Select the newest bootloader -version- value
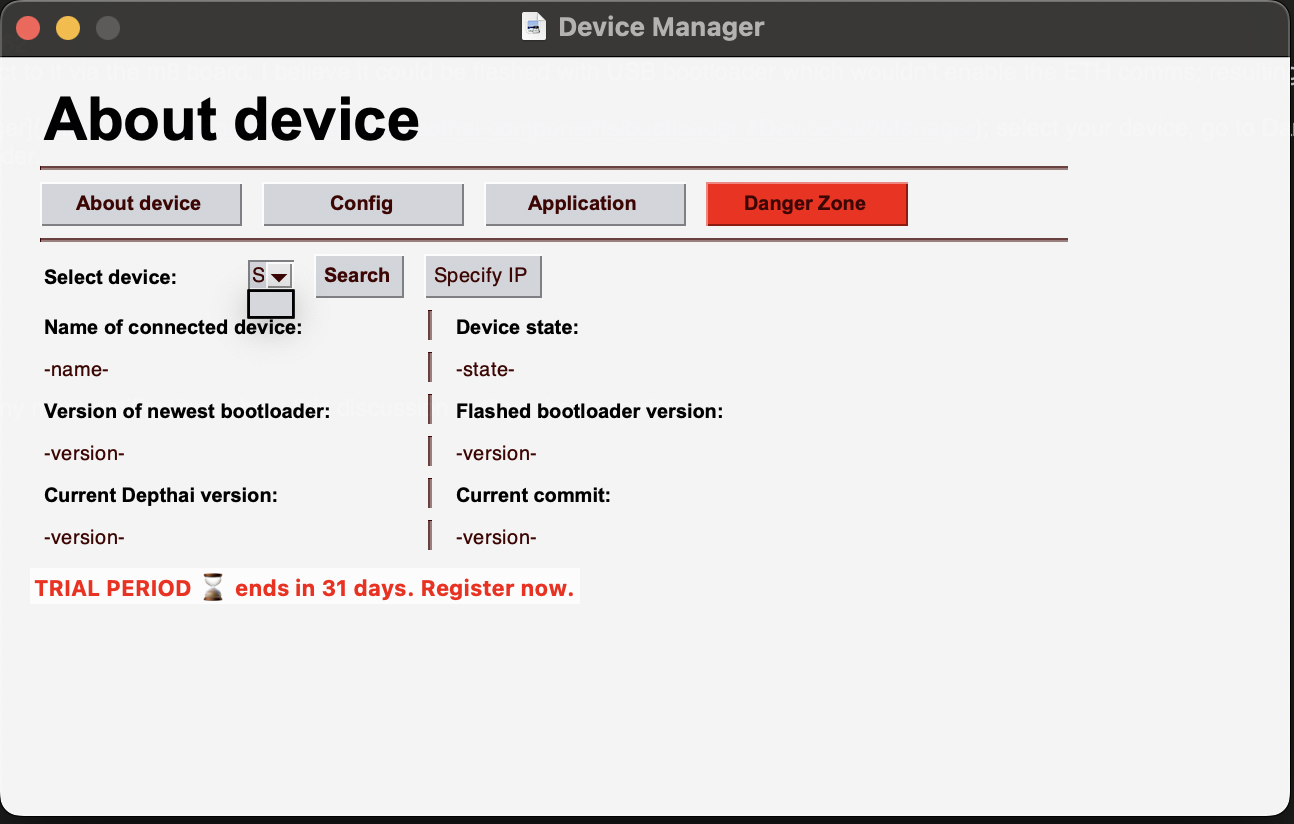This screenshot has width=1294, height=824. 84,454
